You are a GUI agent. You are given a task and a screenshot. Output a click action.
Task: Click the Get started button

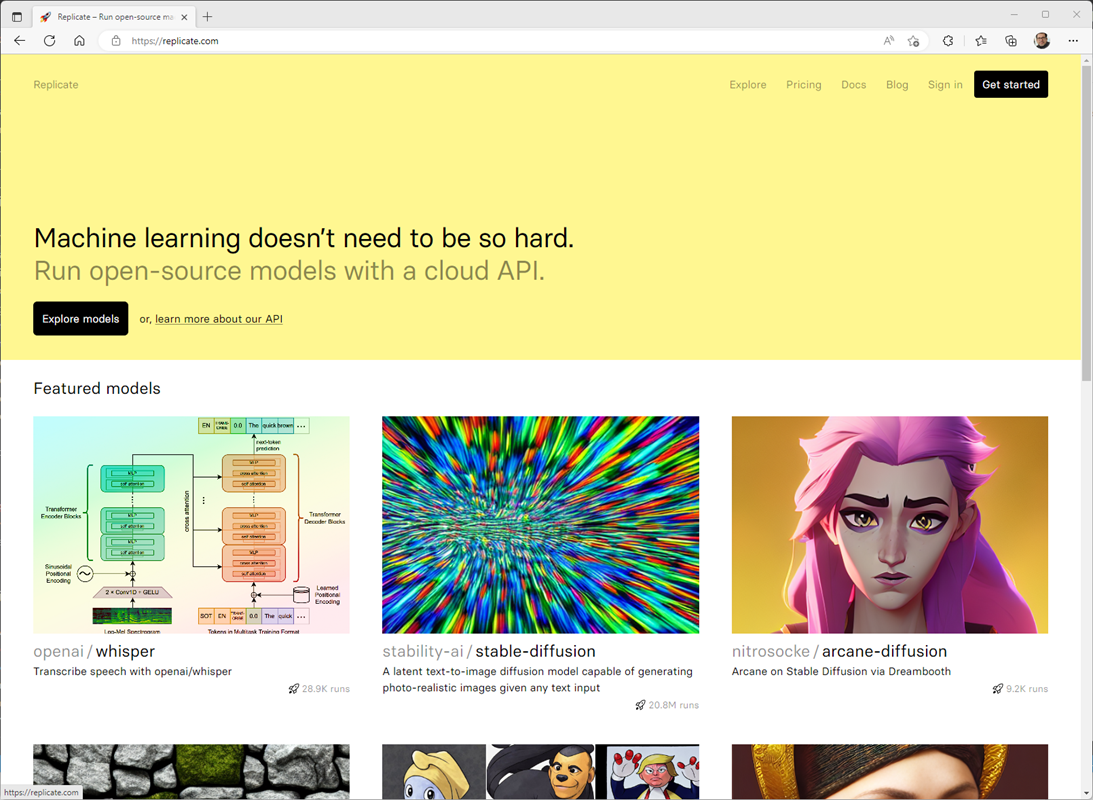1011,84
